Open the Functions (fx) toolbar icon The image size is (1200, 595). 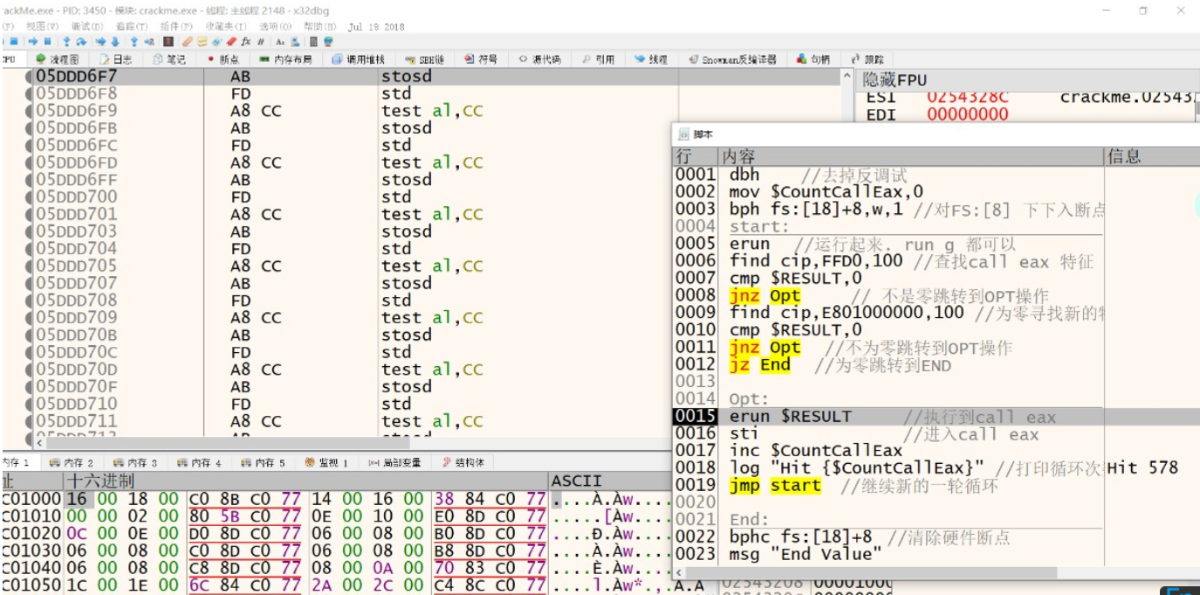coord(247,42)
